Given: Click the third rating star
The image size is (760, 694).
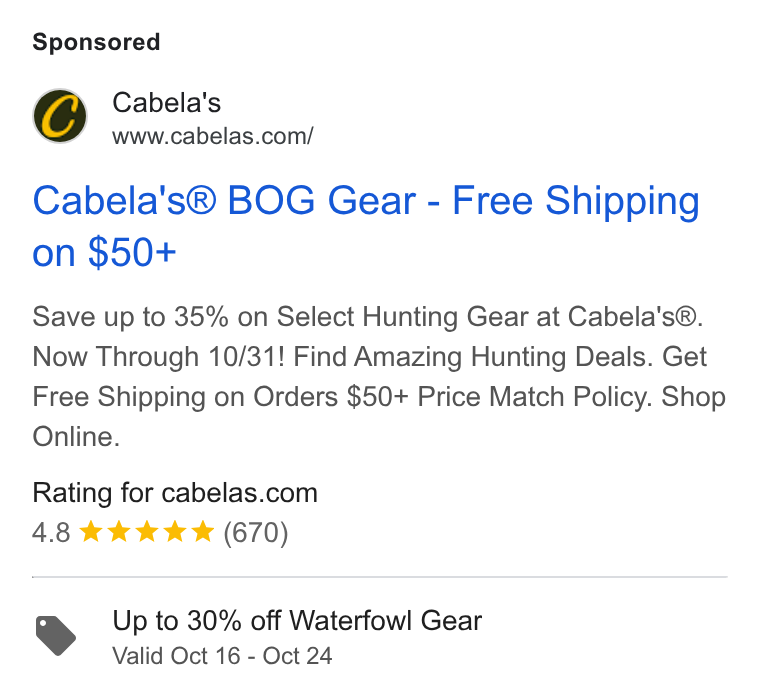Looking at the screenshot, I should [x=146, y=531].
